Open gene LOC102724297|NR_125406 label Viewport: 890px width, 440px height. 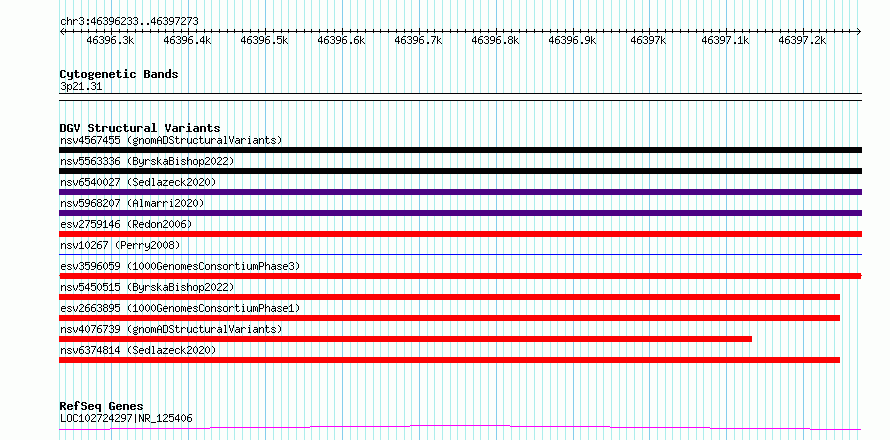[126, 418]
